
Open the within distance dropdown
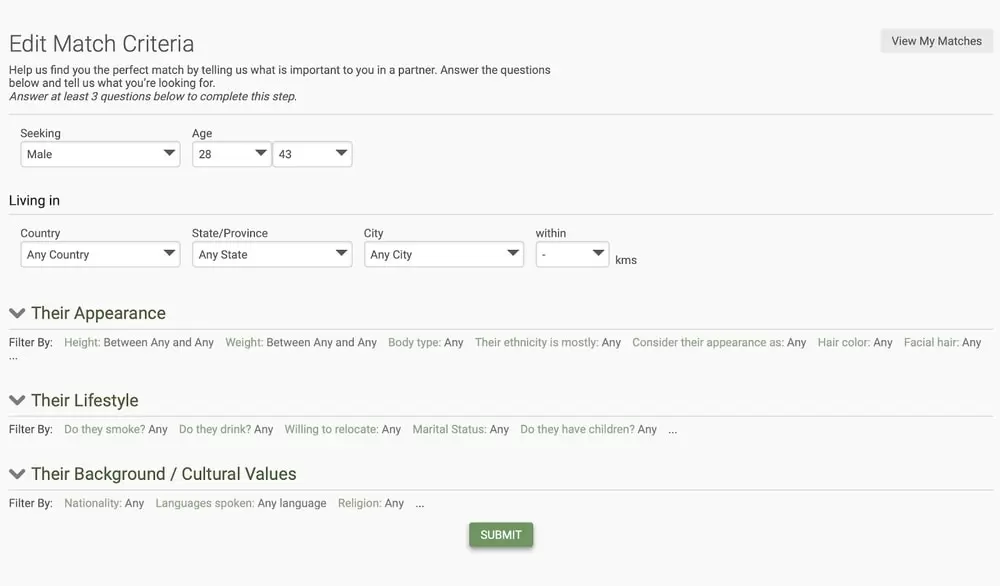pyautogui.click(x=572, y=254)
